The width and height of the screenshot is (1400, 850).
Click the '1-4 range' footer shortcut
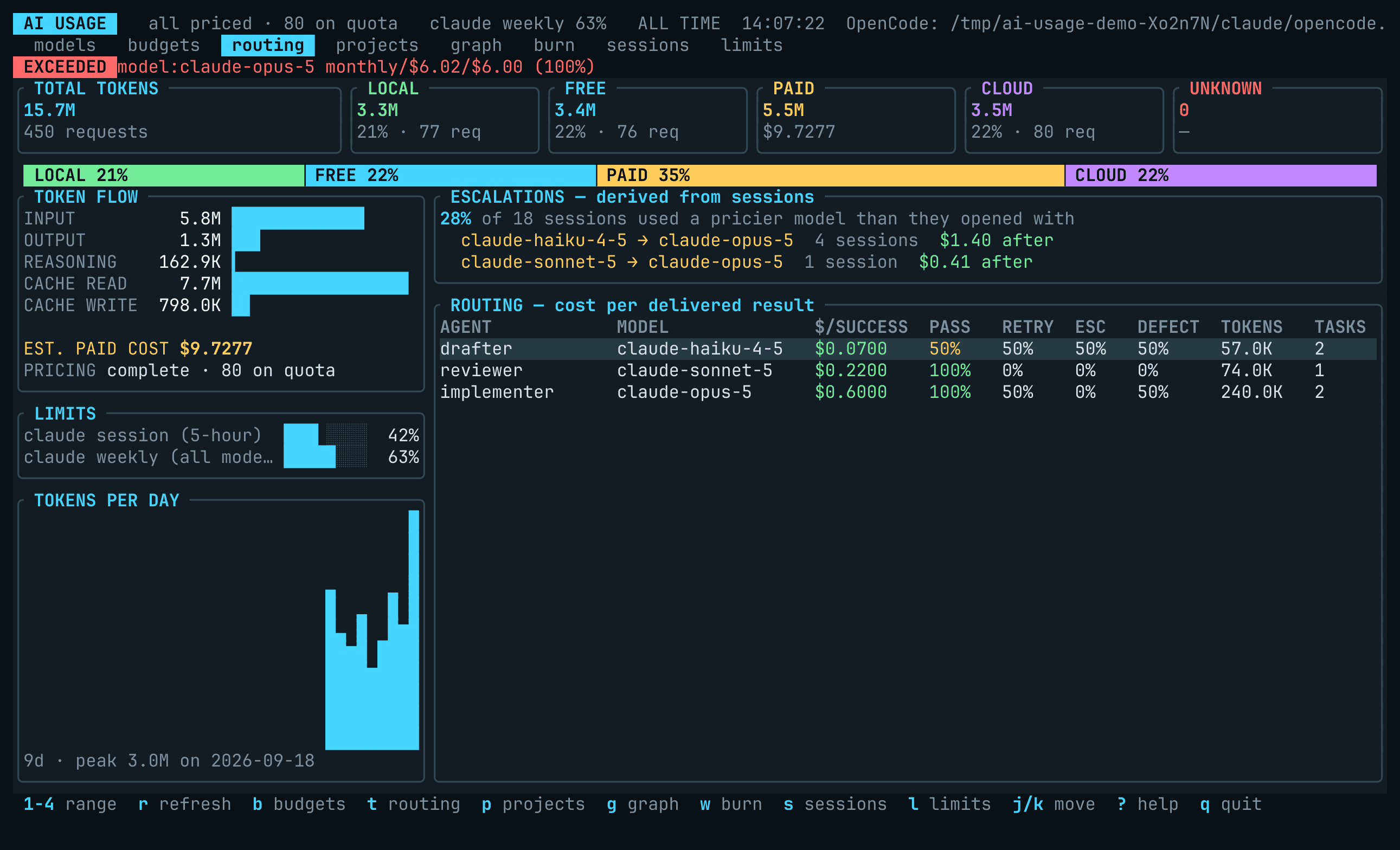70,804
